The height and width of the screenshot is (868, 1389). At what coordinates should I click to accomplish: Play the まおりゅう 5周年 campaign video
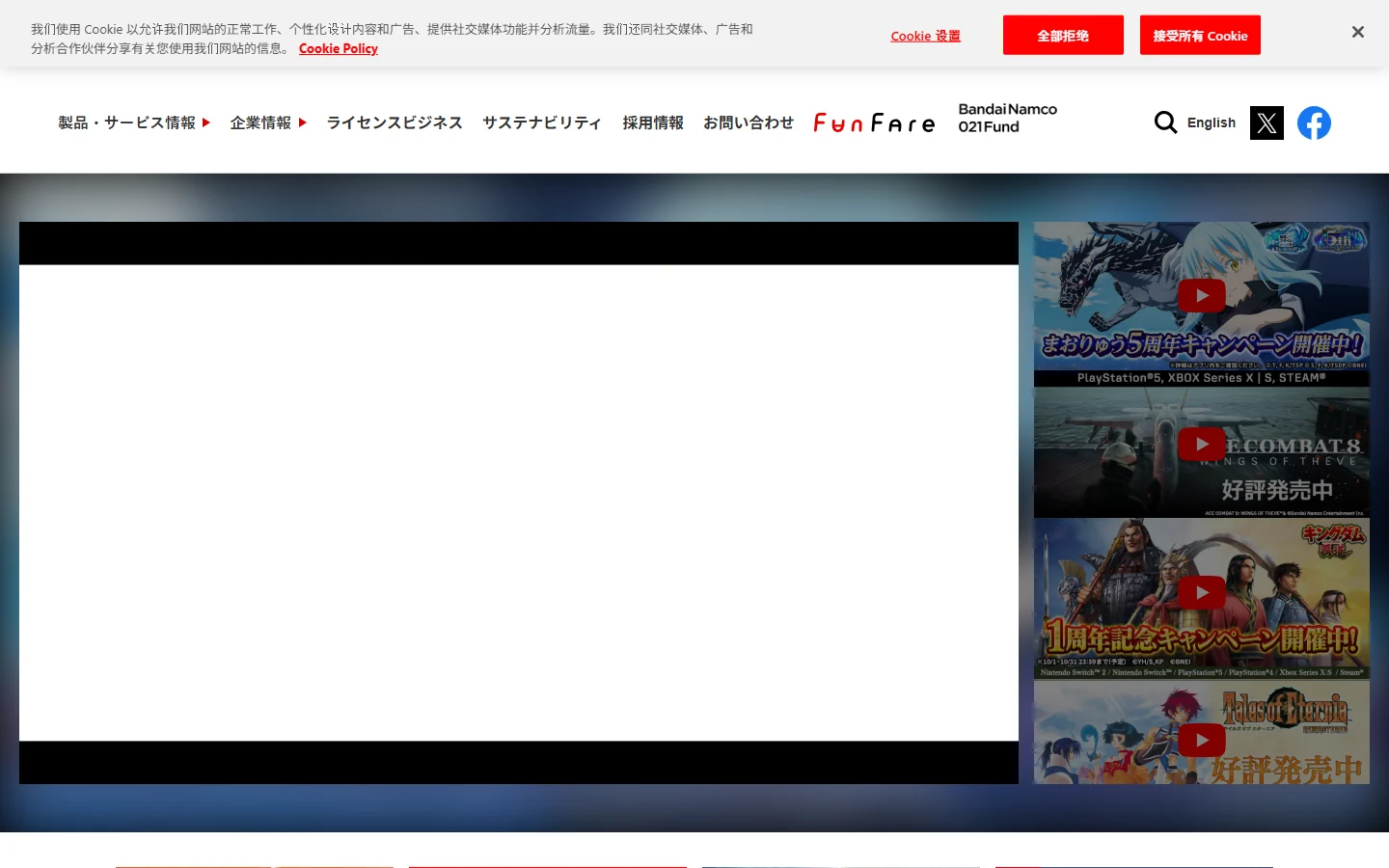pyautogui.click(x=1201, y=296)
